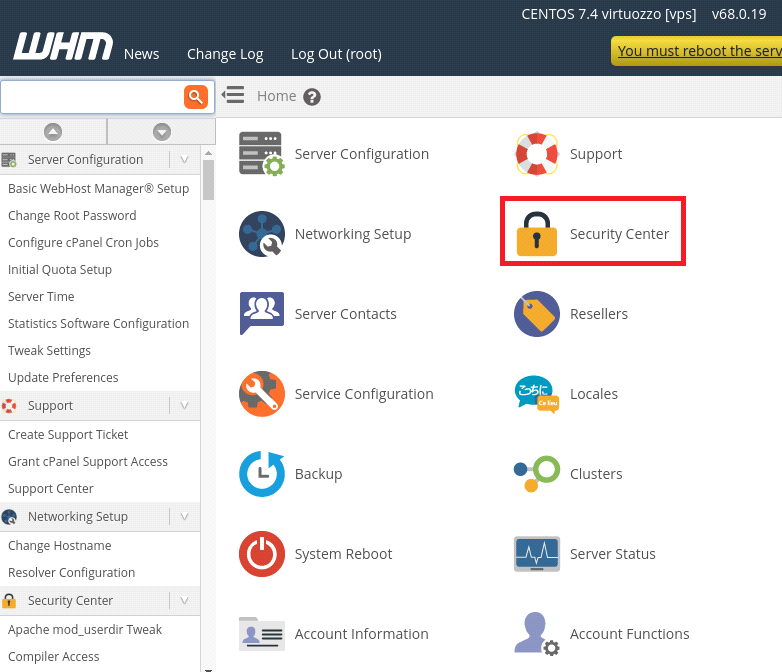Screen dimensions: 782x672
Task: Click the 'You must reboot the server' notice
Action: [698, 51]
